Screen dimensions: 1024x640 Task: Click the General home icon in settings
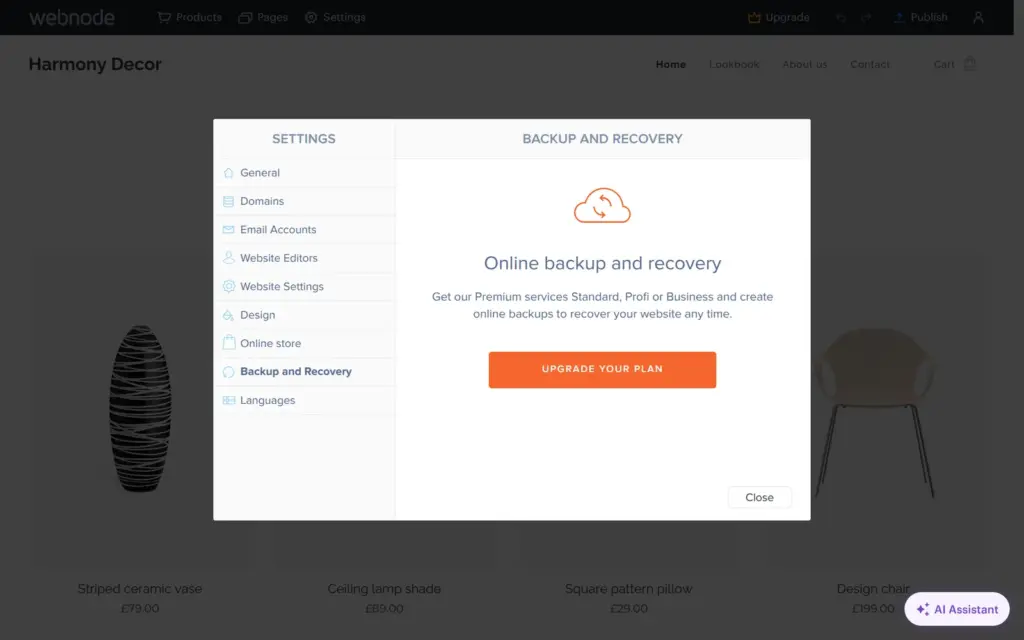click(x=229, y=173)
